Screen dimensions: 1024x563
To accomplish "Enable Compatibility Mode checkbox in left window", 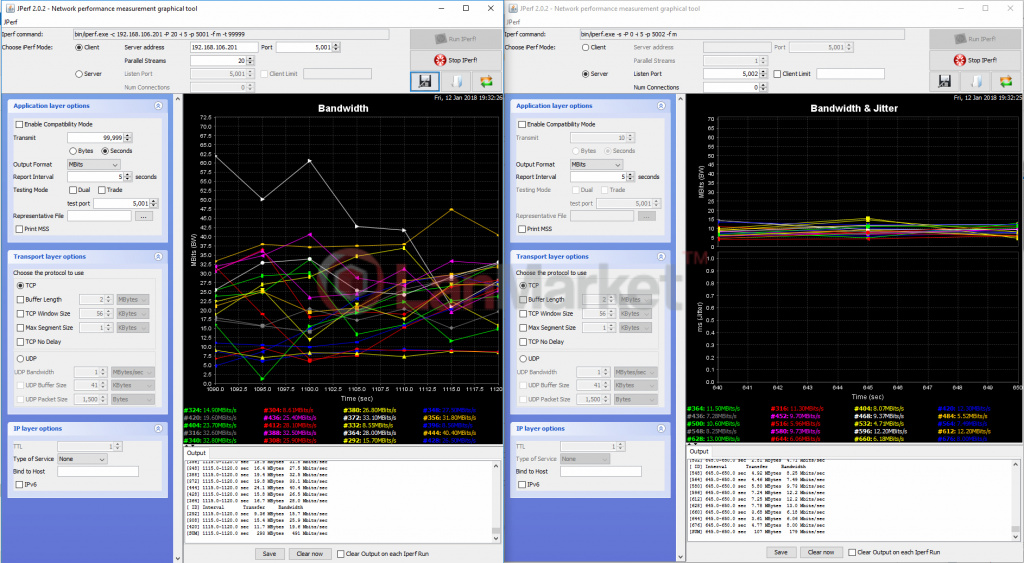I will 19,124.
